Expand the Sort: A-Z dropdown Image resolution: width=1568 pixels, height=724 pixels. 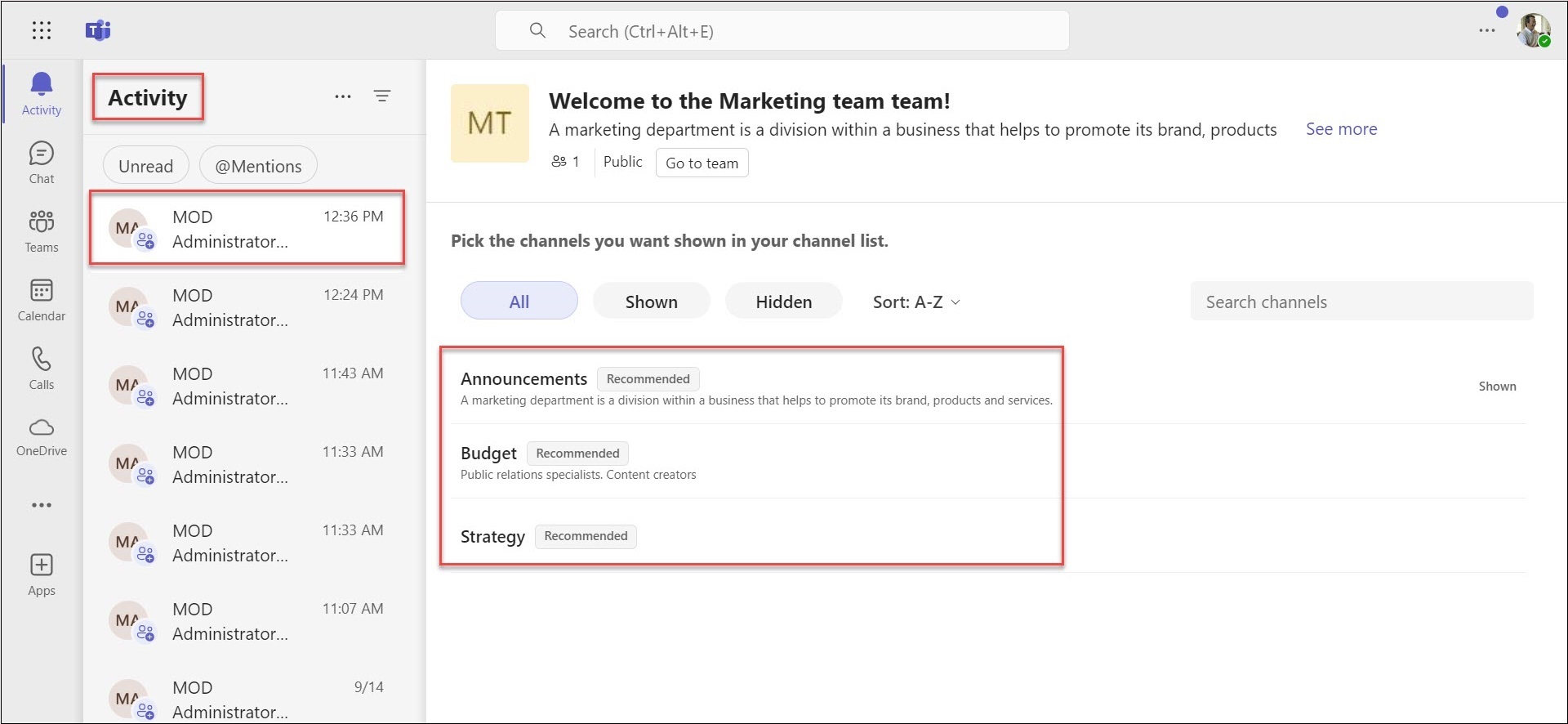[x=916, y=302]
